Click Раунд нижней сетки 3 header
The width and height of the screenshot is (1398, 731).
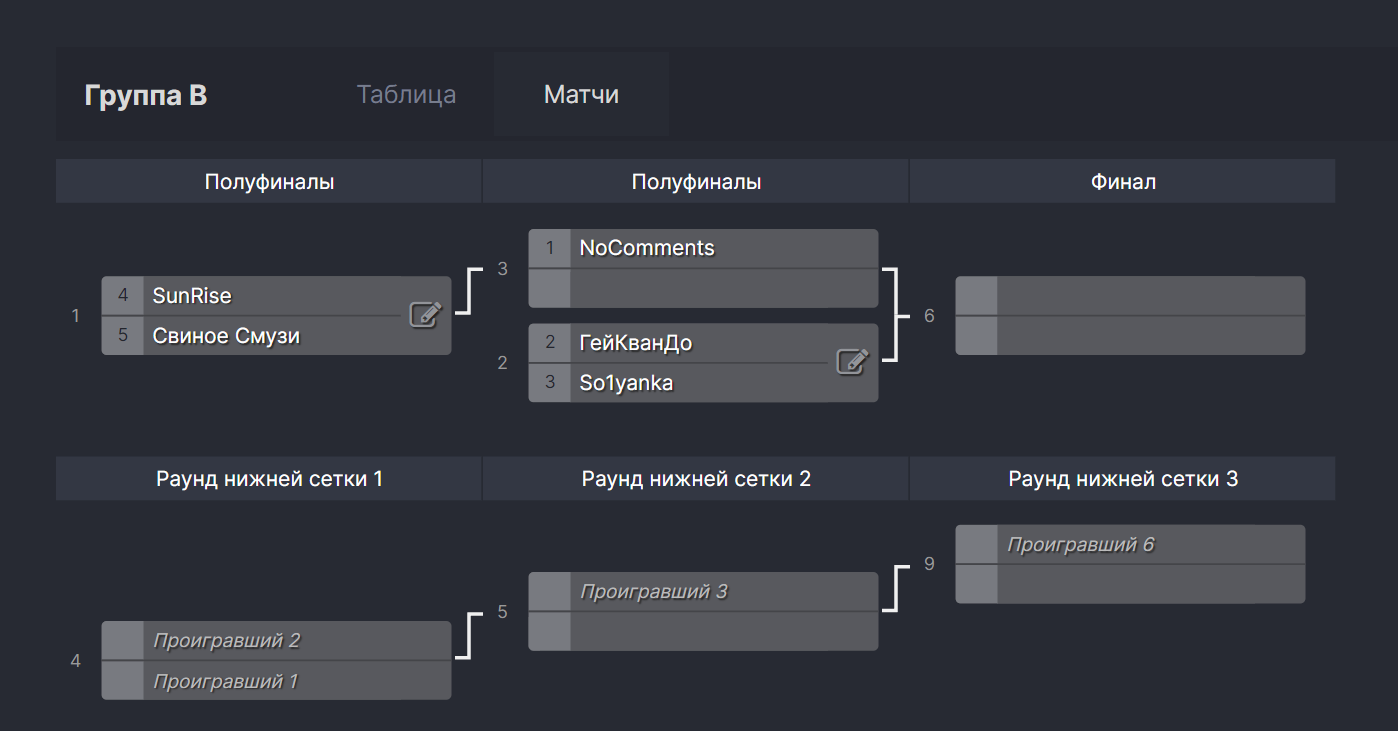tap(1123, 479)
